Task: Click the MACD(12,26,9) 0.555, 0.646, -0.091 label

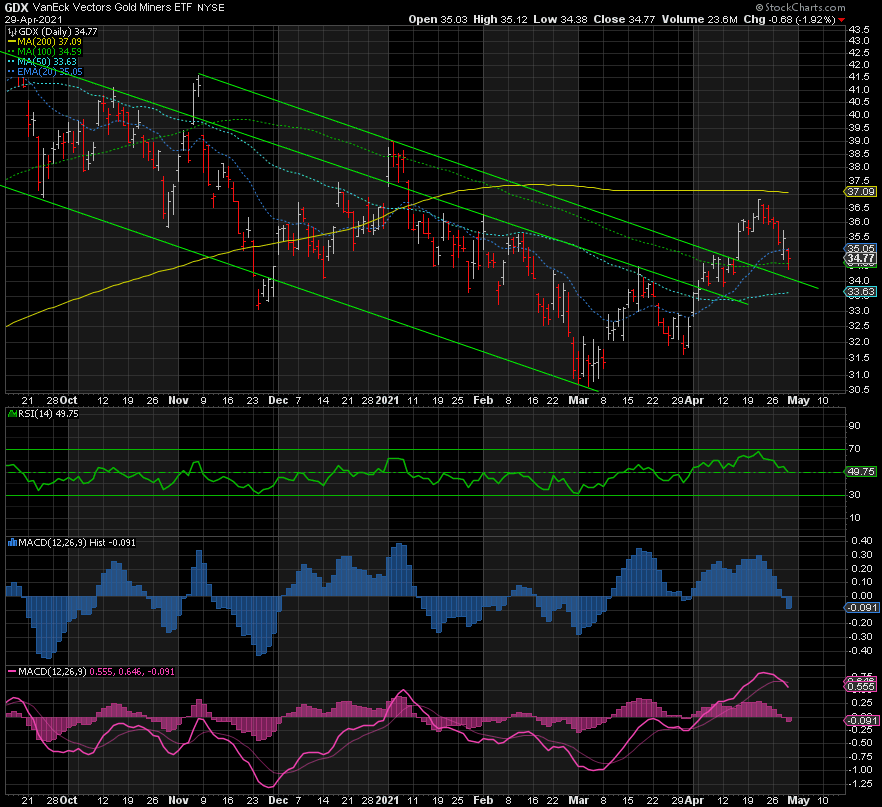Action: coord(96,671)
